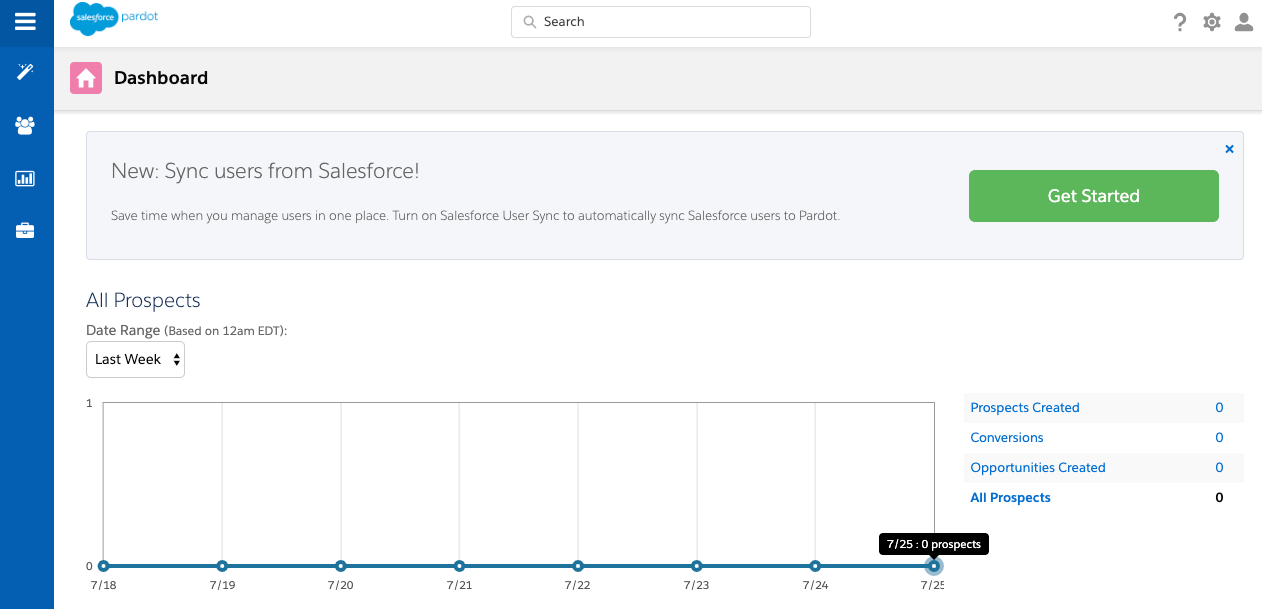The width and height of the screenshot is (1262, 609).
Task: Open the Prospects Created link
Action: click(1025, 407)
